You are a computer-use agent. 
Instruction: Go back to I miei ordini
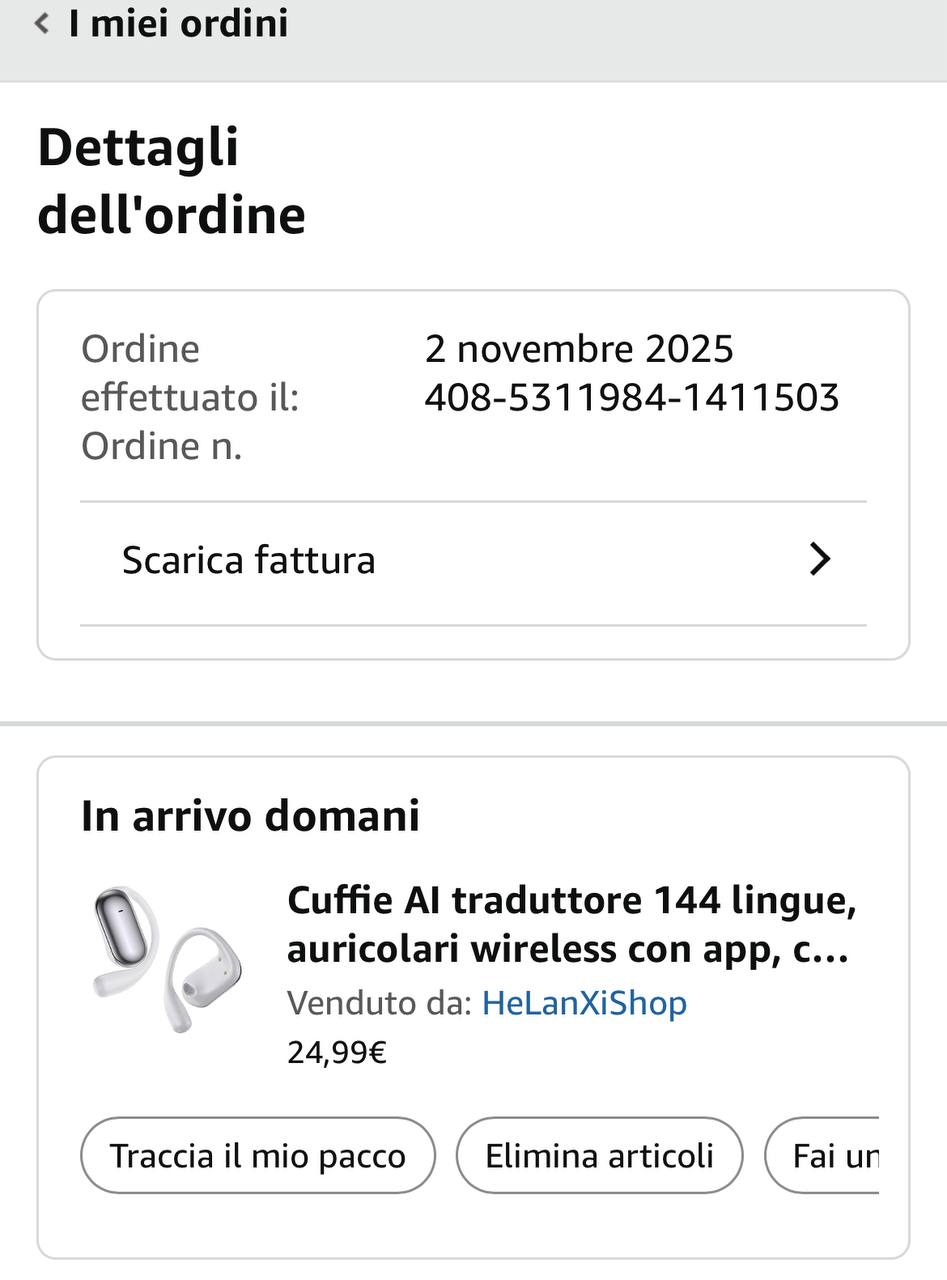point(178,24)
